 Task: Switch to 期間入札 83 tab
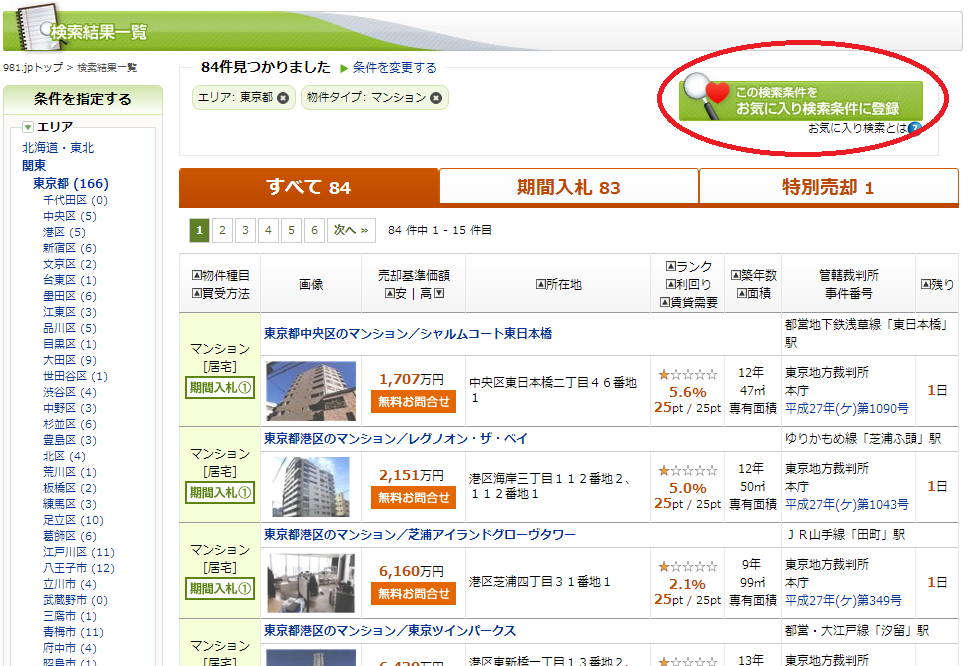point(569,187)
